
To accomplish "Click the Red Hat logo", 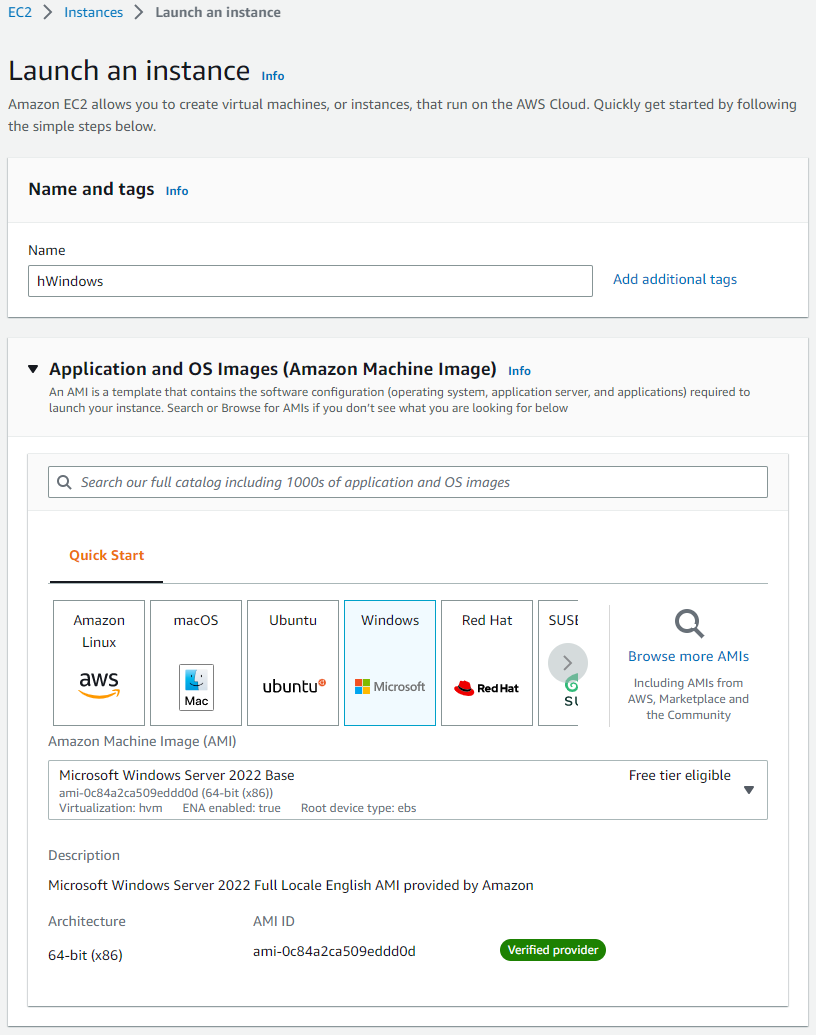I will (x=487, y=688).
